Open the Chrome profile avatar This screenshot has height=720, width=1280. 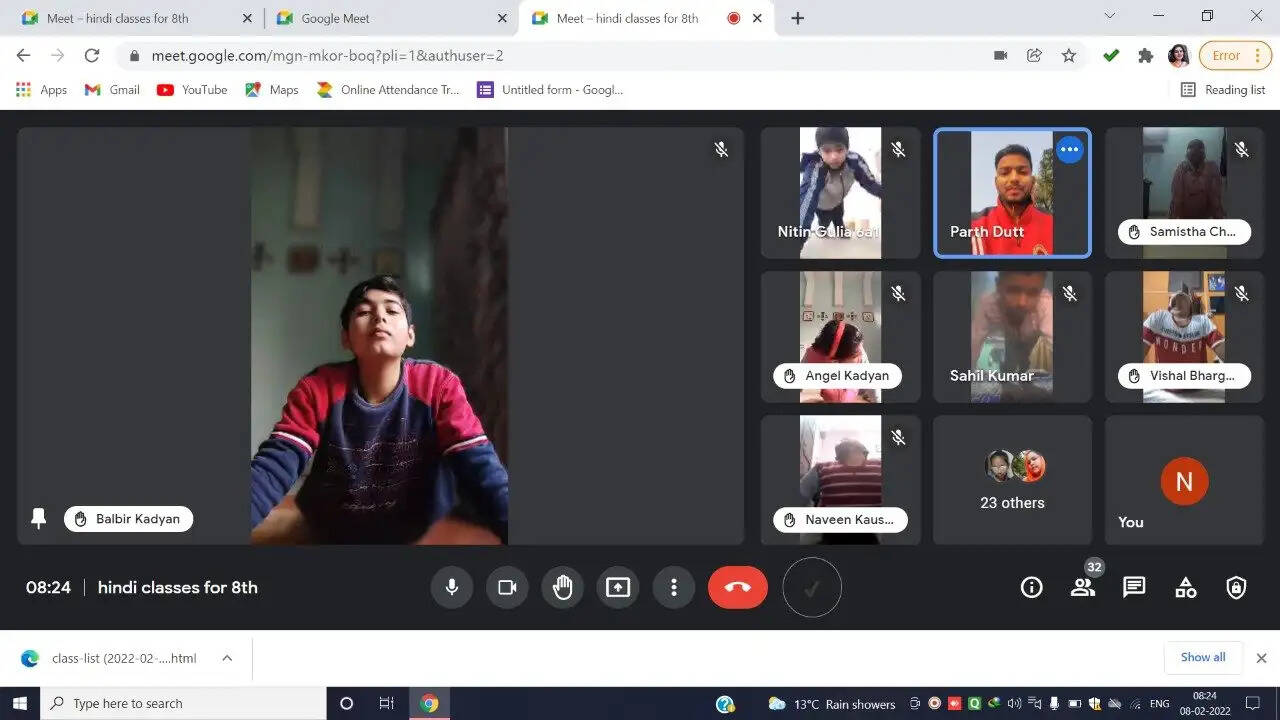point(1179,56)
